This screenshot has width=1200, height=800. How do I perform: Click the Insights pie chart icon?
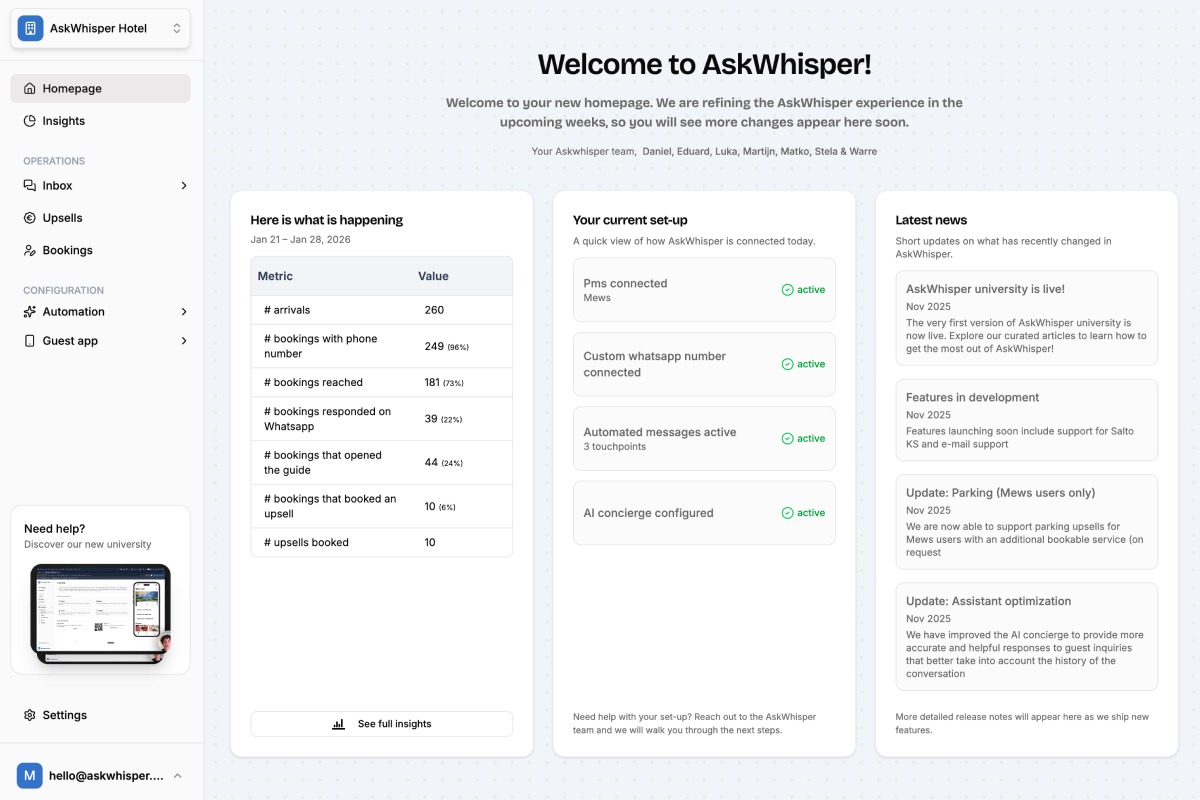click(30, 121)
